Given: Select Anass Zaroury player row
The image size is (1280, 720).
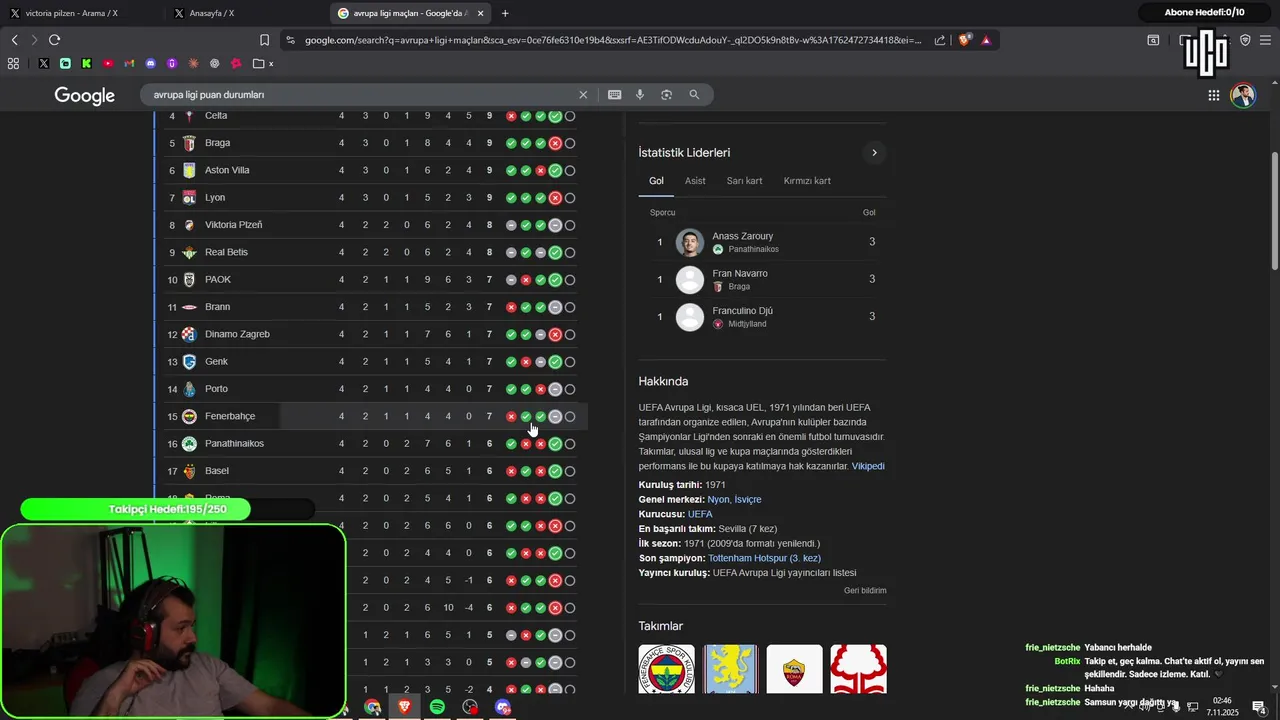Looking at the screenshot, I should (x=762, y=242).
